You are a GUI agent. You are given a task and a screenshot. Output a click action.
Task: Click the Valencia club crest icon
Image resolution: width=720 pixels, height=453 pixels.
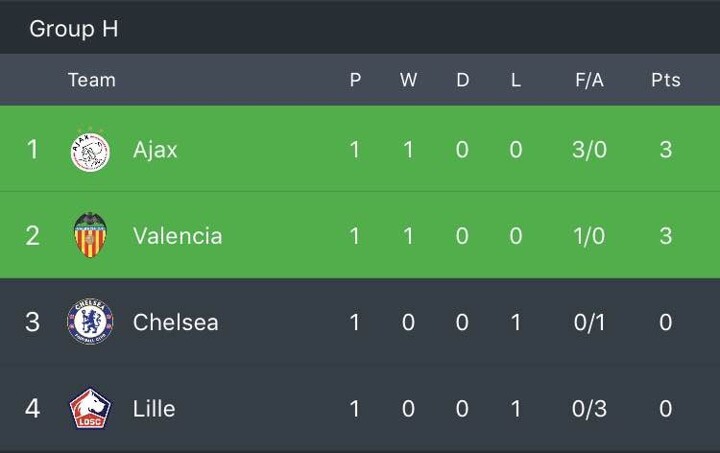pos(90,236)
